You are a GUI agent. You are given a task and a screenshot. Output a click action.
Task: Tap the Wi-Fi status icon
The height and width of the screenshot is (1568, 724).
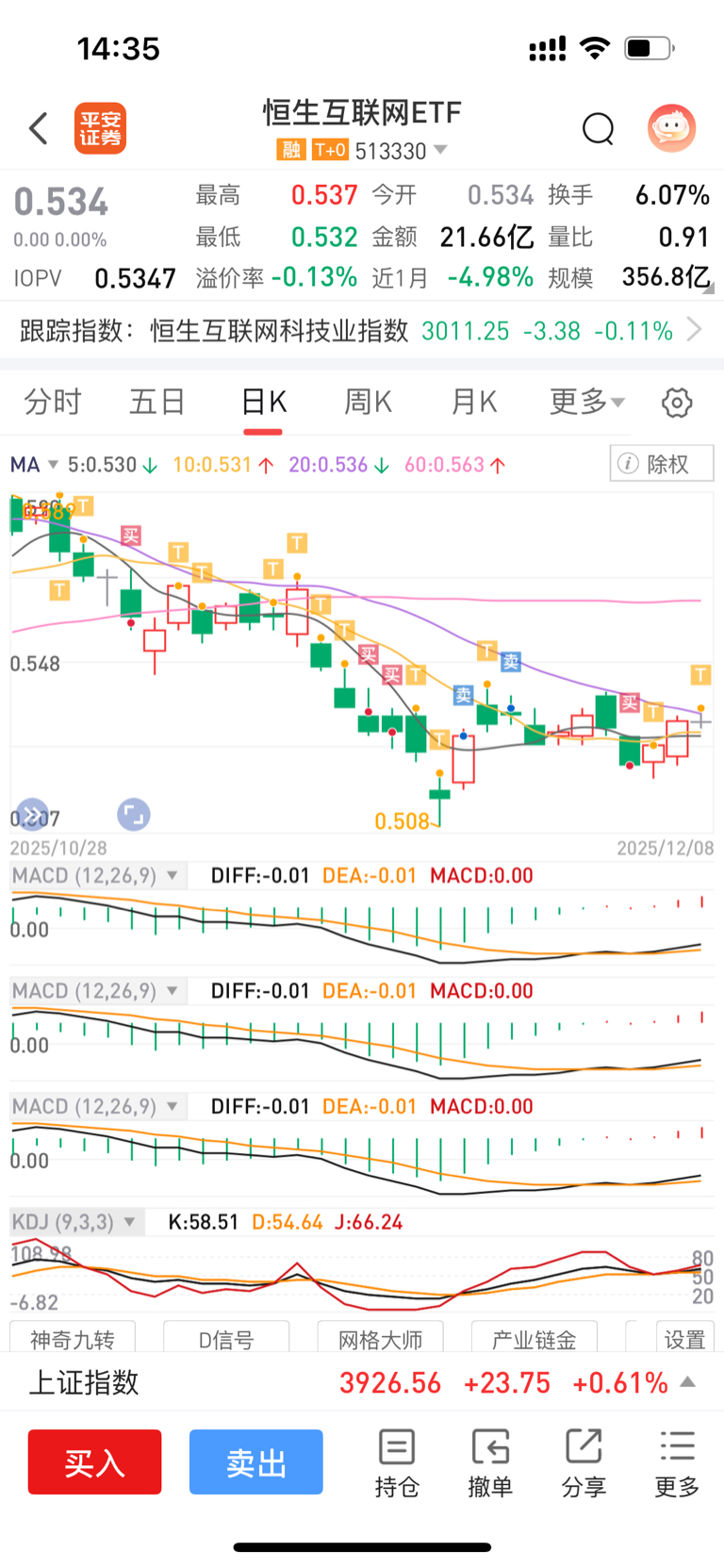point(595,47)
